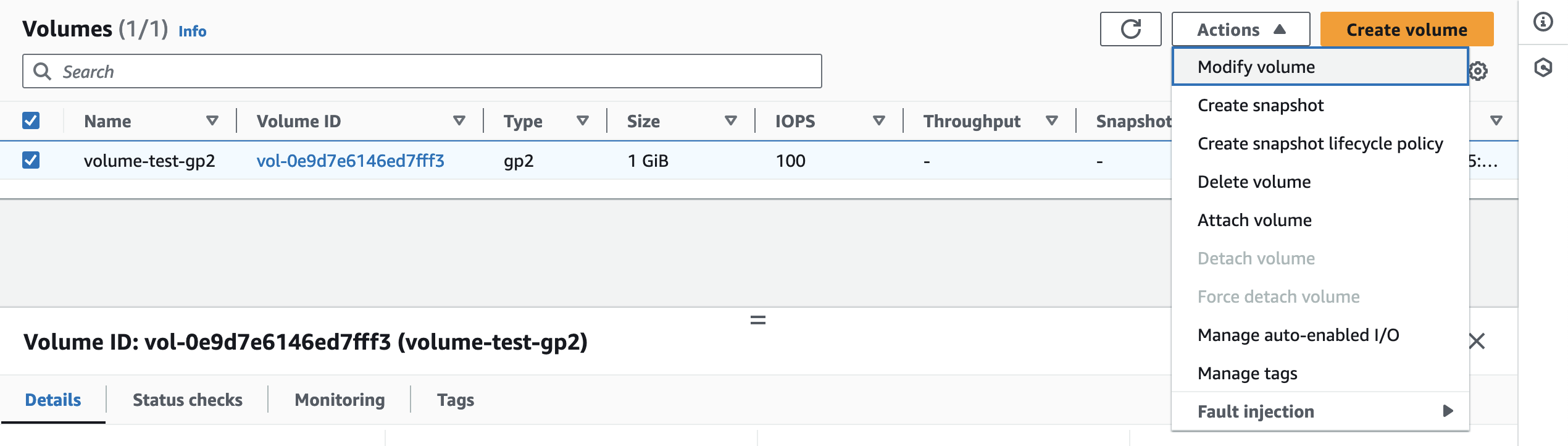Screen dimensions: 1568x446
Task: Refresh the volumes list
Action: (x=1131, y=28)
